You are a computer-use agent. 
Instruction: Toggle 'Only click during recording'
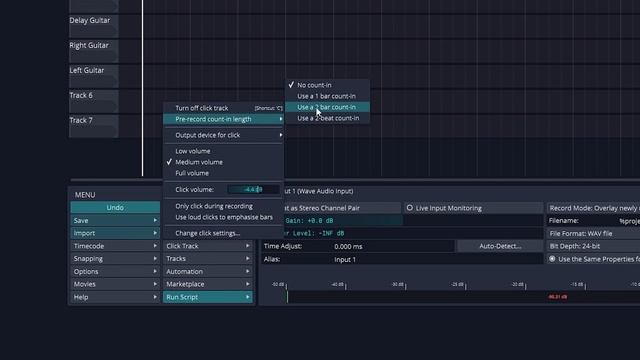tap(223, 206)
